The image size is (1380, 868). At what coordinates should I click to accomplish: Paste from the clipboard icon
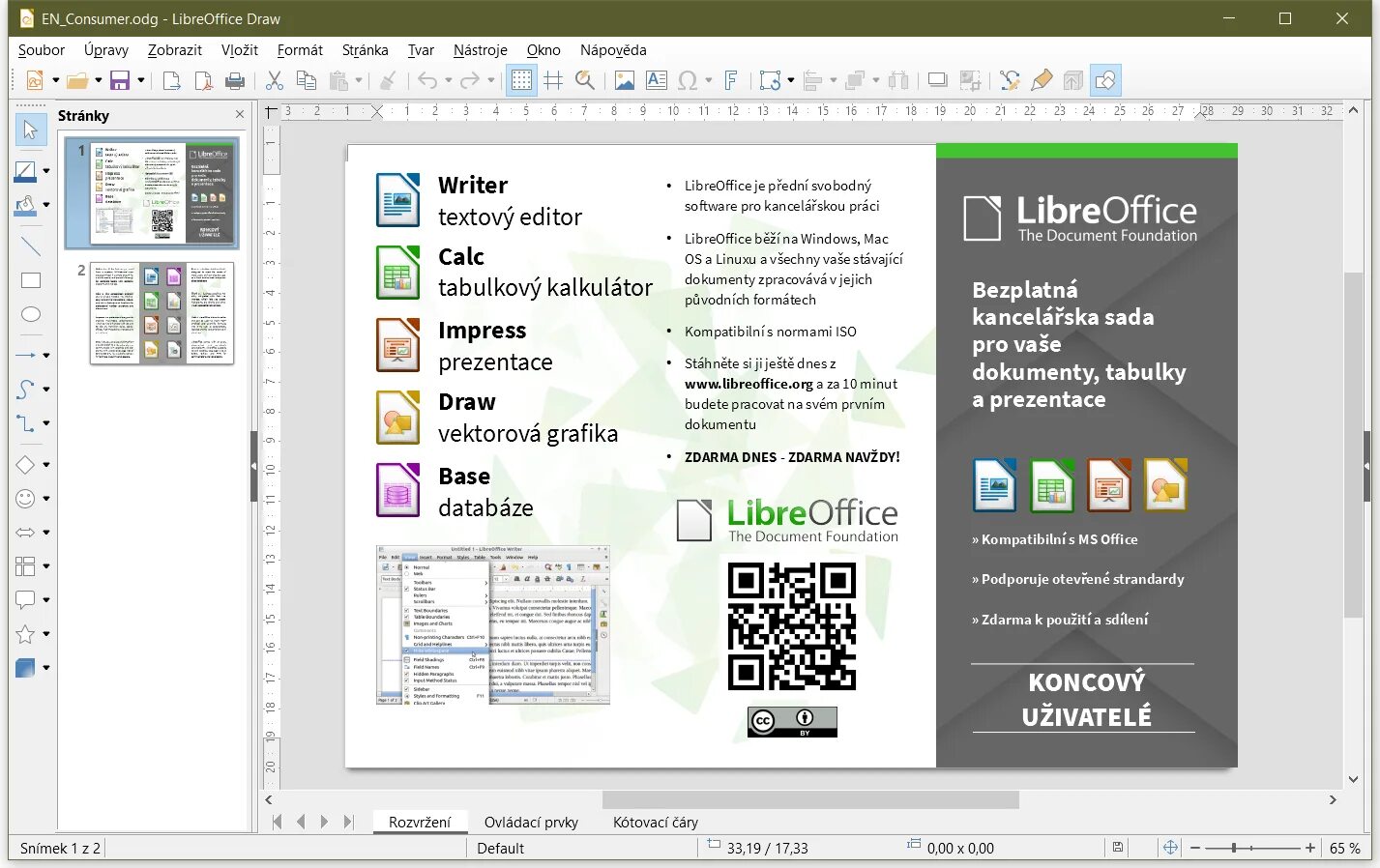(338, 81)
